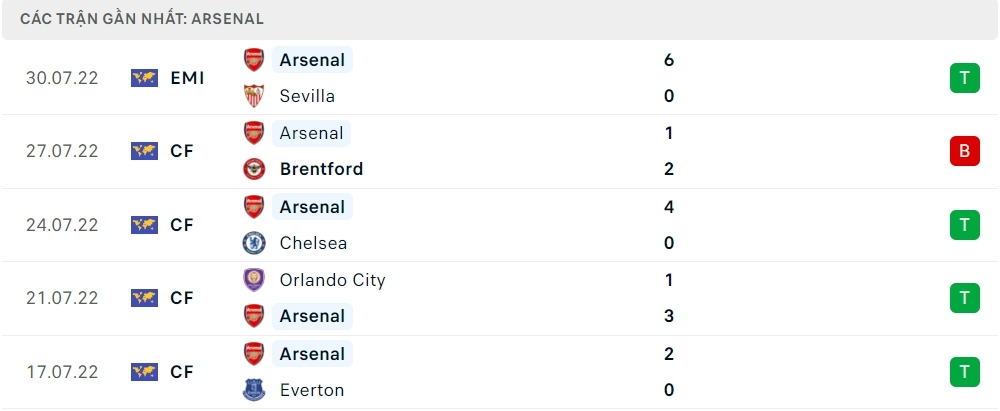Click green T badge for Sevilla match

point(964,78)
